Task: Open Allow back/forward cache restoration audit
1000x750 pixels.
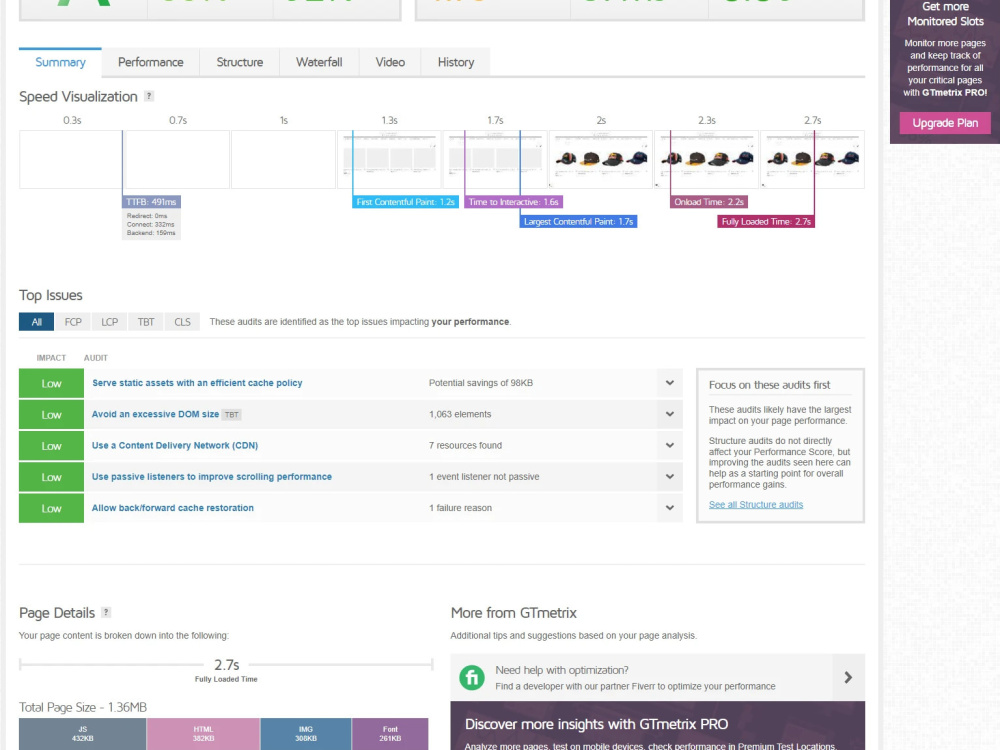Action: point(173,508)
